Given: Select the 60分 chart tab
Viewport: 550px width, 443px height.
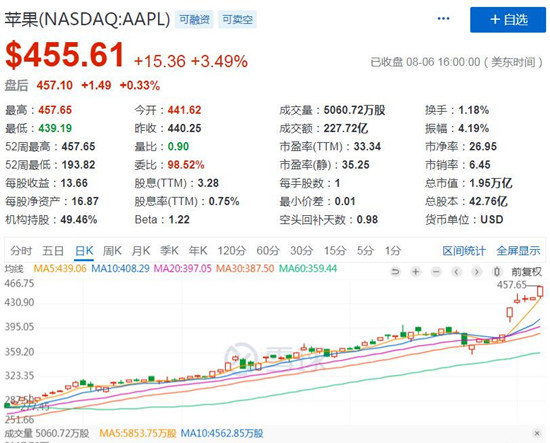Looking at the screenshot, I should pos(268,251).
